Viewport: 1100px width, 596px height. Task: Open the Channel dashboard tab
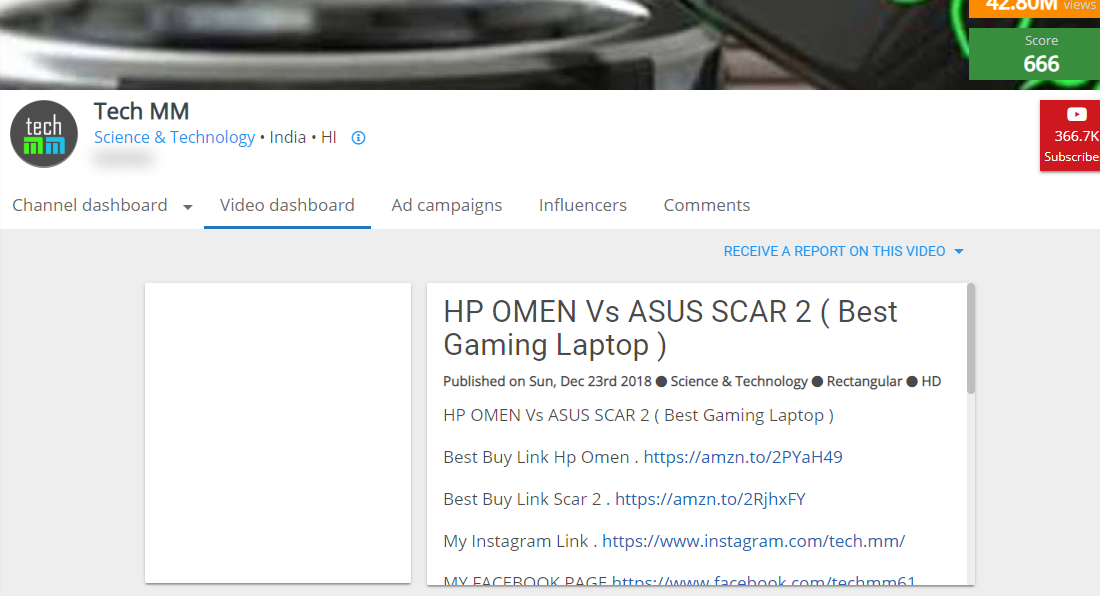(x=90, y=205)
